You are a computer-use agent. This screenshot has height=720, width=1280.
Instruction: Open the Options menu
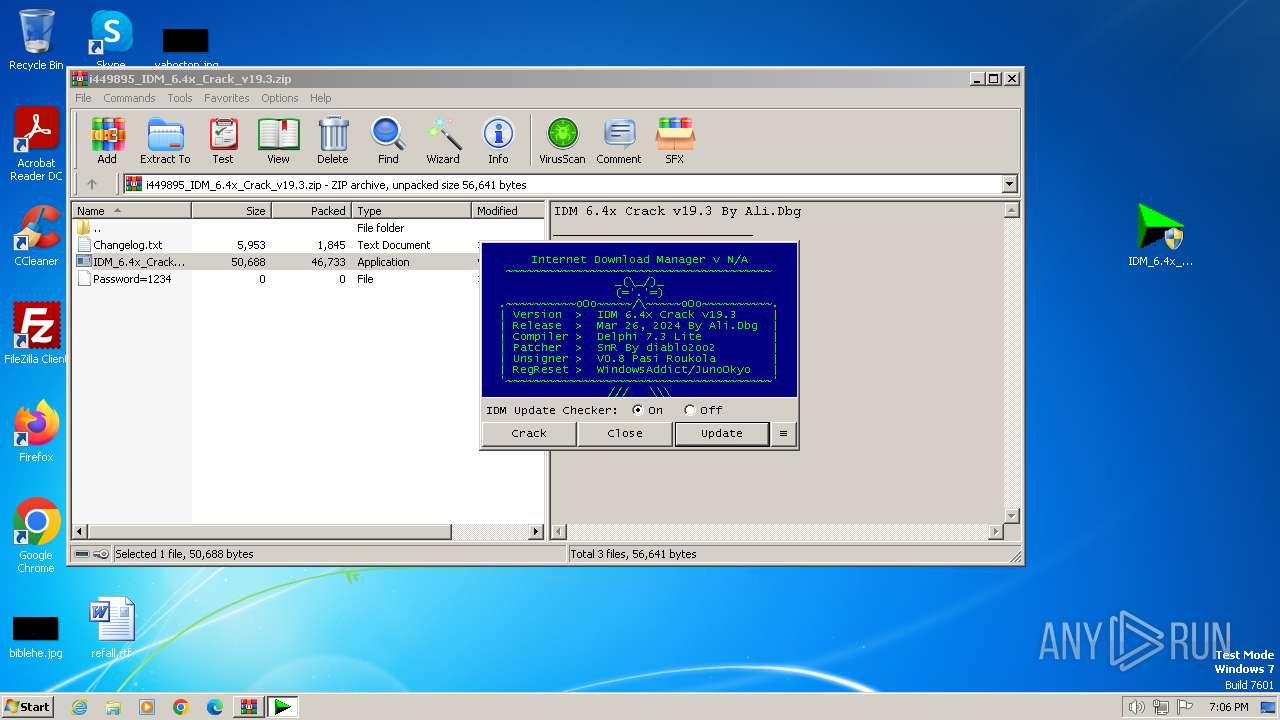(x=280, y=98)
